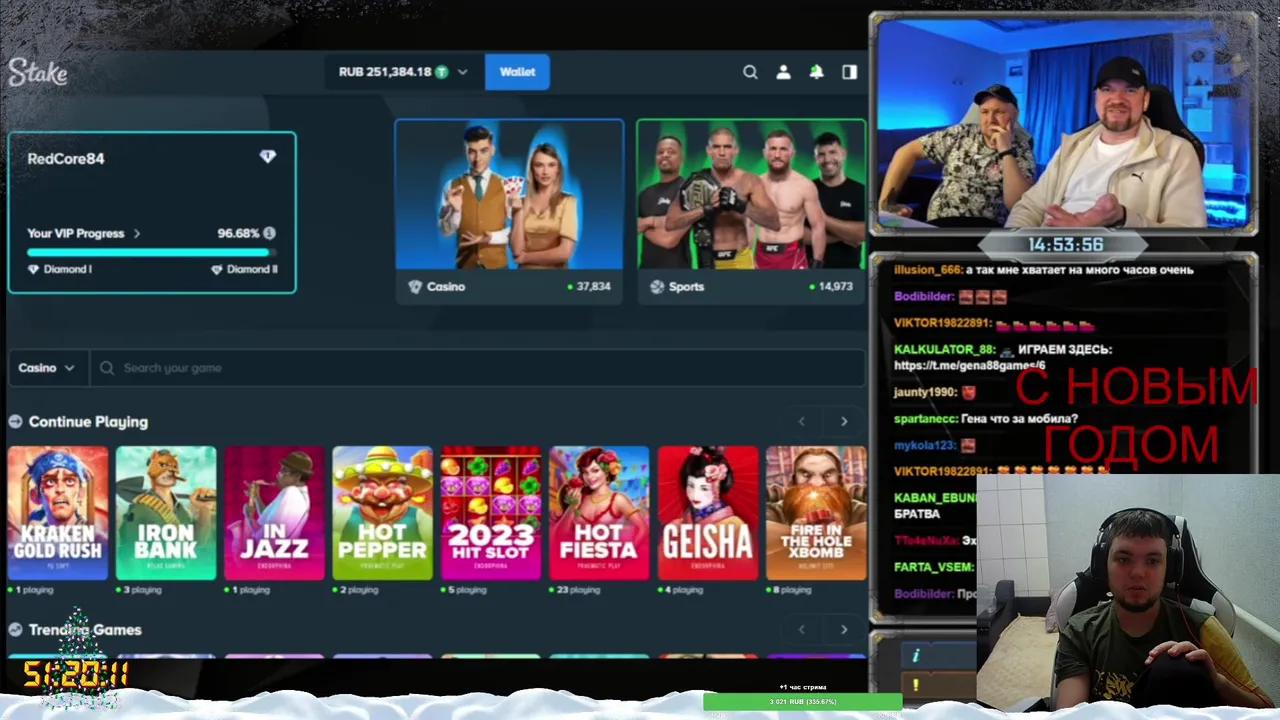Open the Casino category dropdown
Image resolution: width=1280 pixels, height=720 pixels.
(x=46, y=368)
